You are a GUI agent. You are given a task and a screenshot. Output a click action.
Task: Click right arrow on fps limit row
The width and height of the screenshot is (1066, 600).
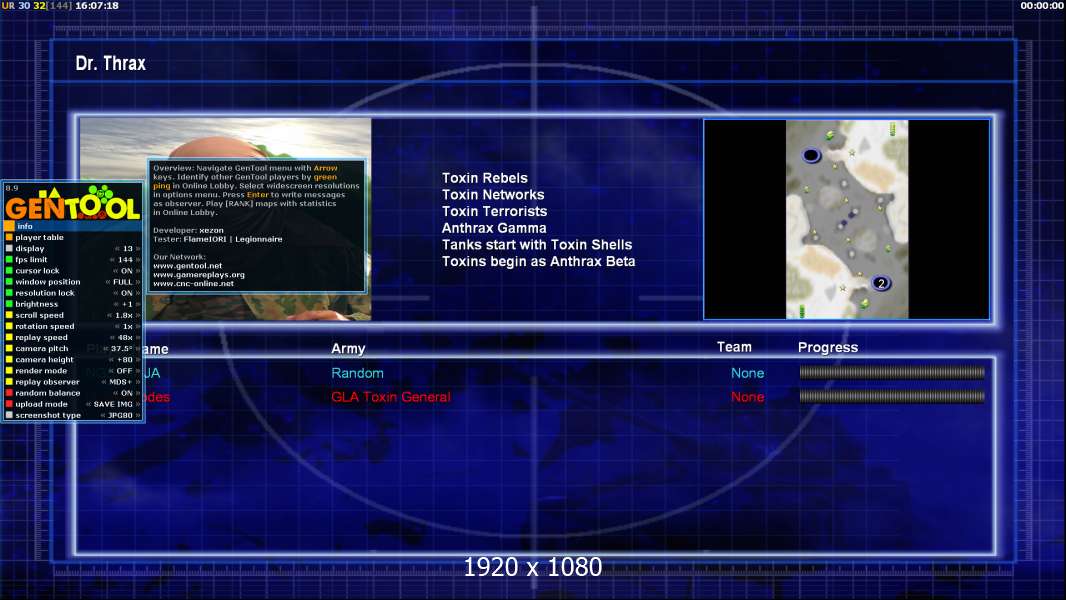click(138, 260)
